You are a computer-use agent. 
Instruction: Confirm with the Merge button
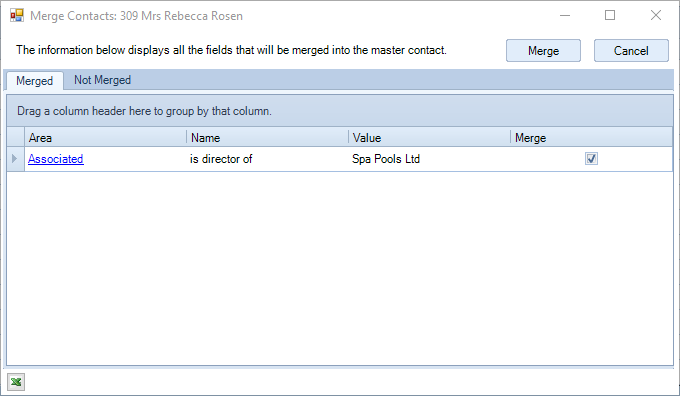point(543,51)
